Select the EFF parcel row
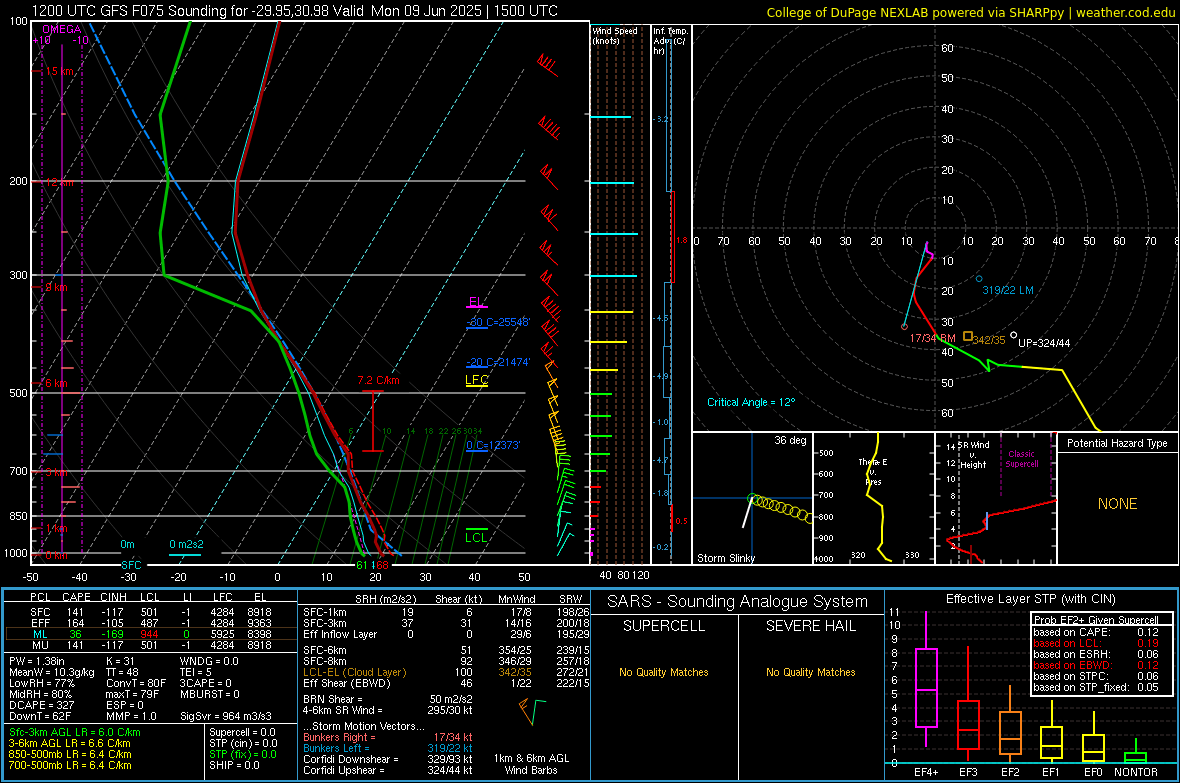 coord(151,623)
